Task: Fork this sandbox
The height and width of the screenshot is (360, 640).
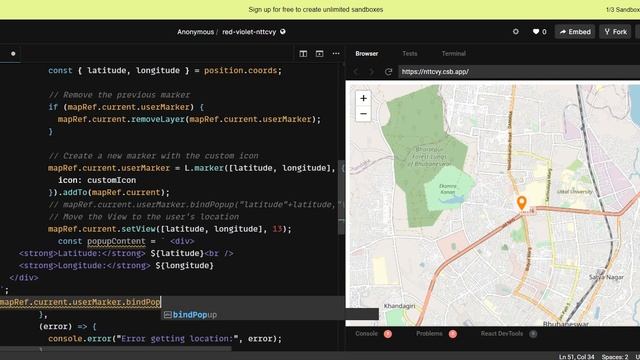Action: pos(616,31)
